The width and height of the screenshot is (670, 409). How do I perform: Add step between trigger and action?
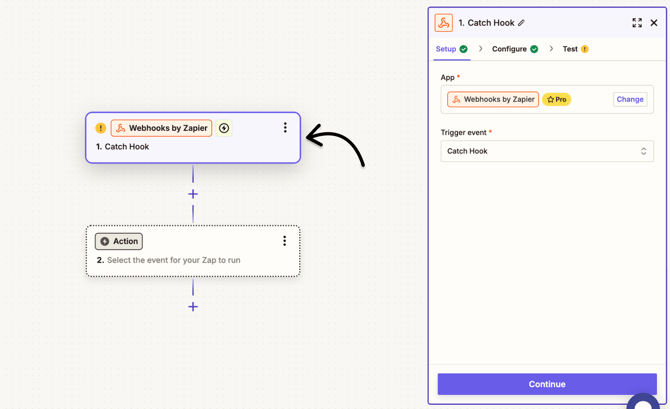(x=193, y=194)
